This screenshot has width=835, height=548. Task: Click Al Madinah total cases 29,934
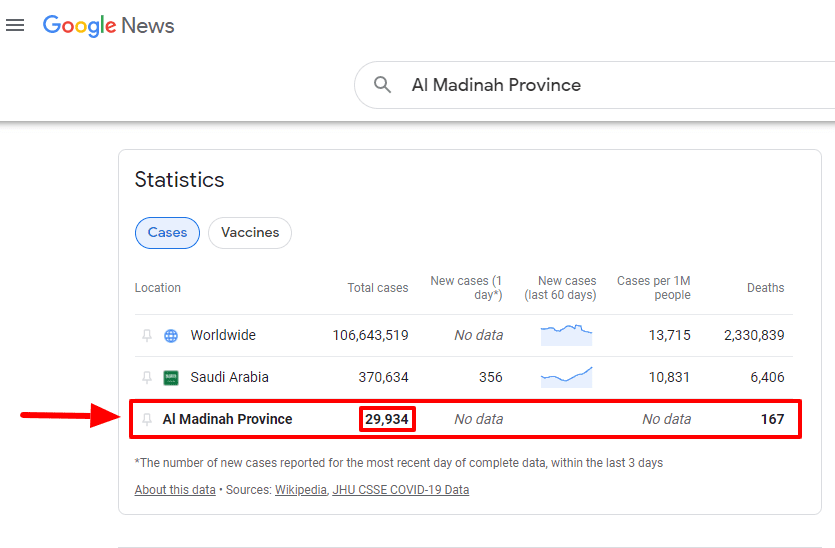[387, 419]
